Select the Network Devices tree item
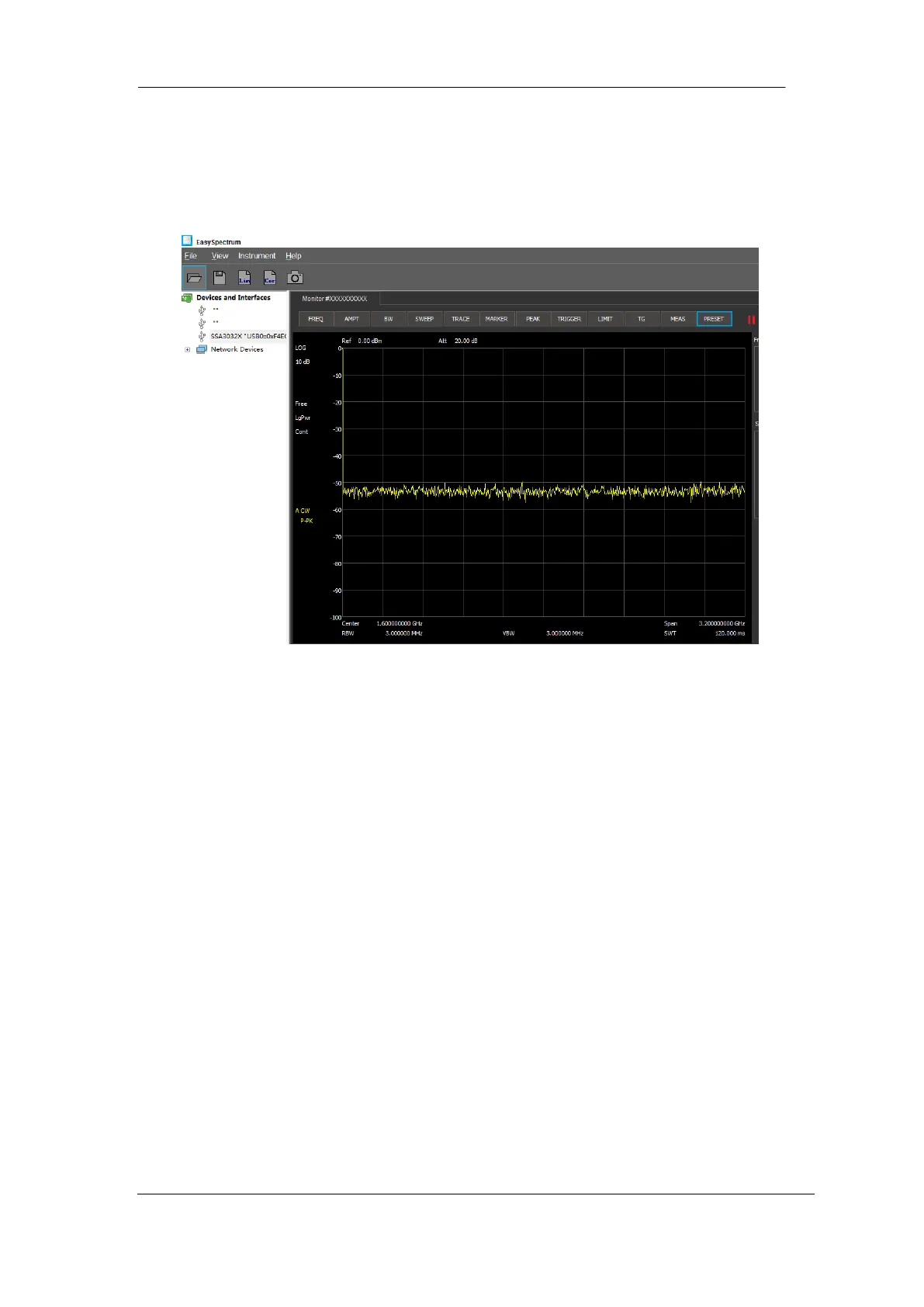 (x=237, y=349)
